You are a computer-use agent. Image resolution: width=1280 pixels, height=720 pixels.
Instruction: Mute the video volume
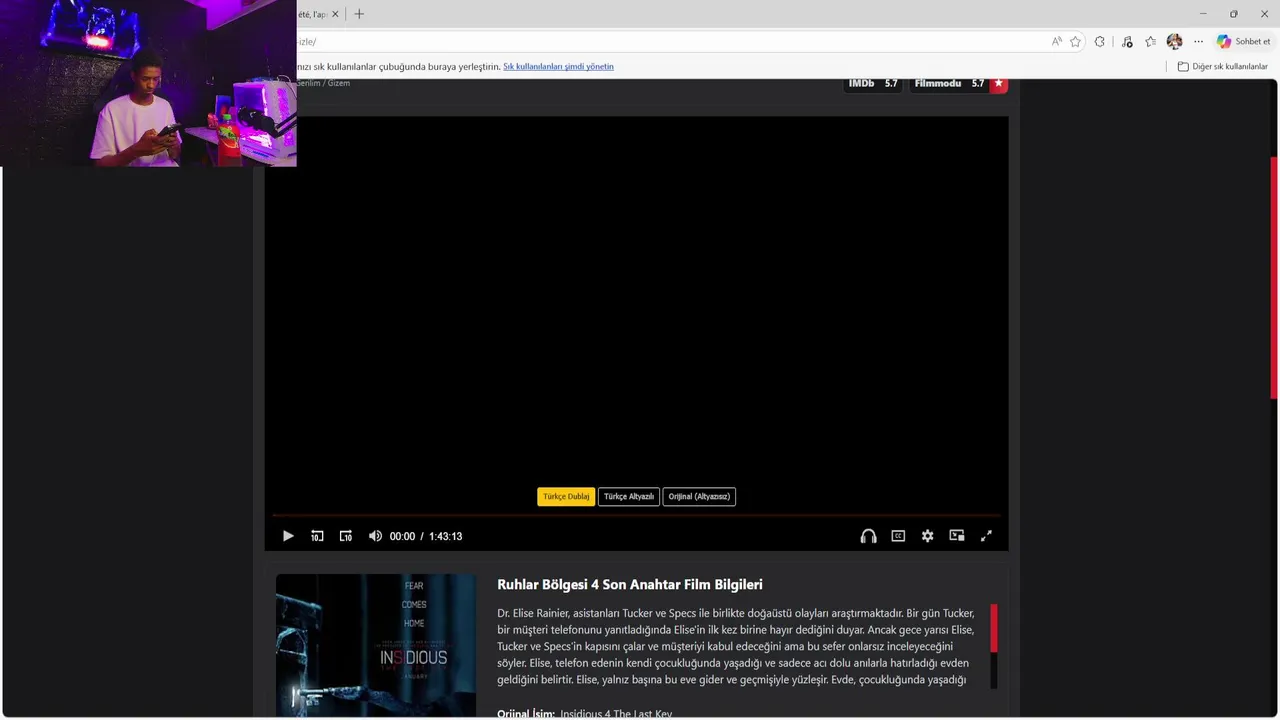[x=375, y=536]
